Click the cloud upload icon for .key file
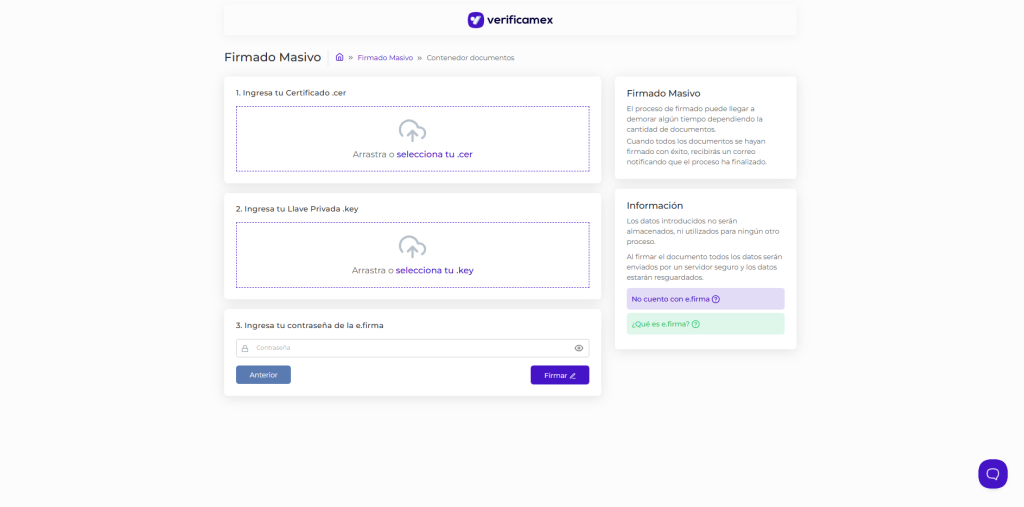This screenshot has width=1024, height=507. tap(412, 247)
